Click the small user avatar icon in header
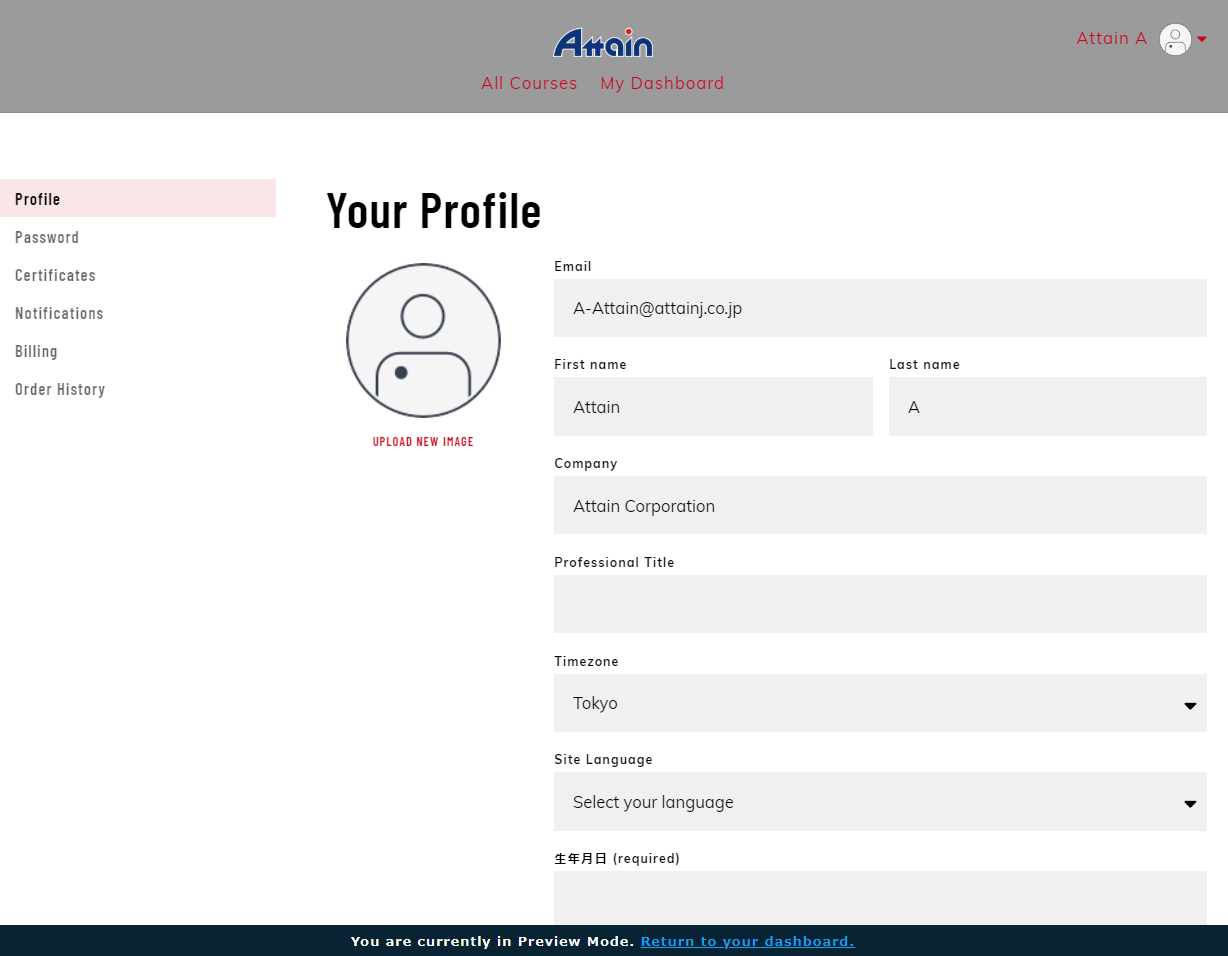The height and width of the screenshot is (956, 1228). point(1174,39)
